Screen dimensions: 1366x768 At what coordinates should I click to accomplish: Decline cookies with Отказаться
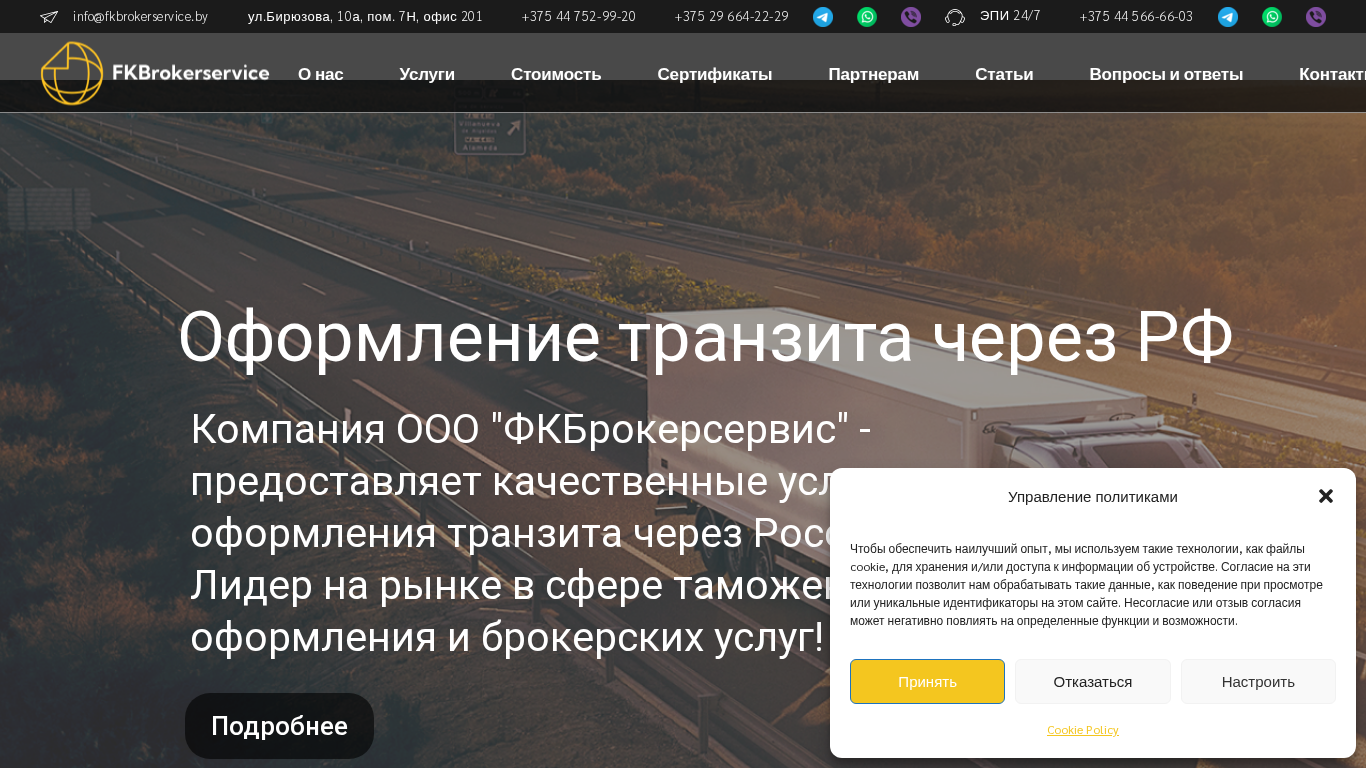coord(1093,681)
